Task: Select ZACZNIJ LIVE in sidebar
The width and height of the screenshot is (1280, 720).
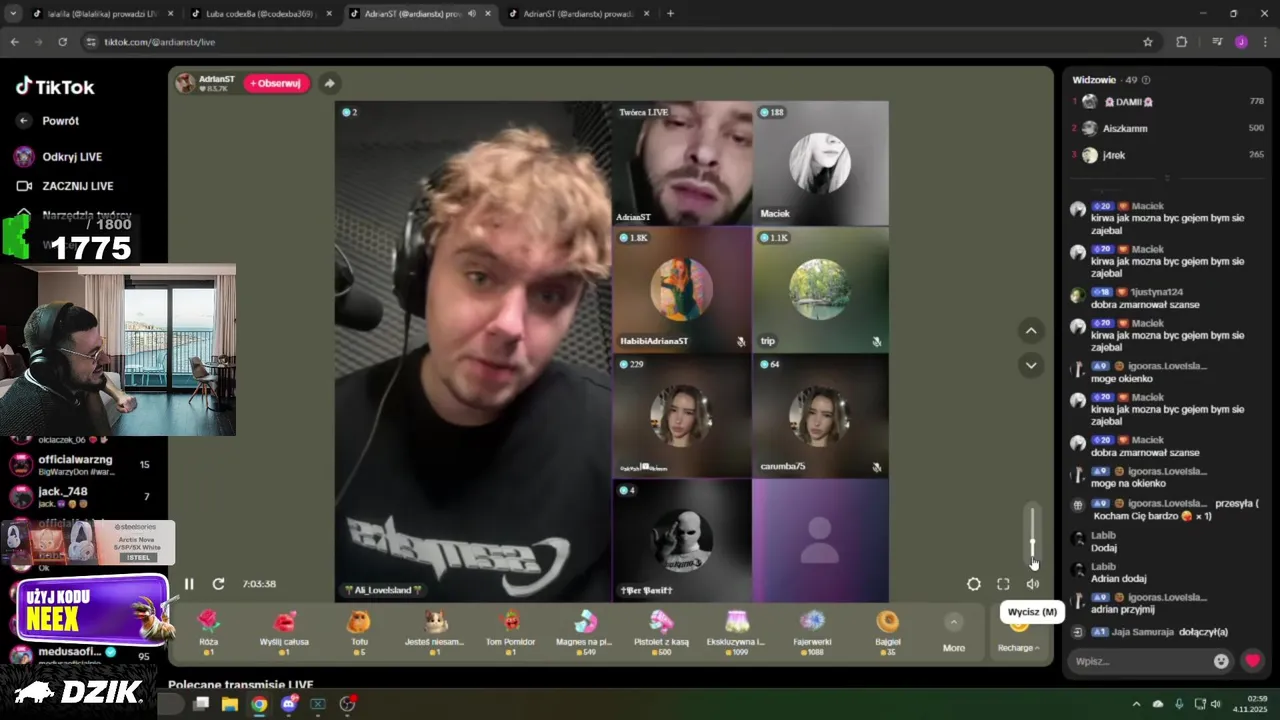Action: tap(65, 186)
